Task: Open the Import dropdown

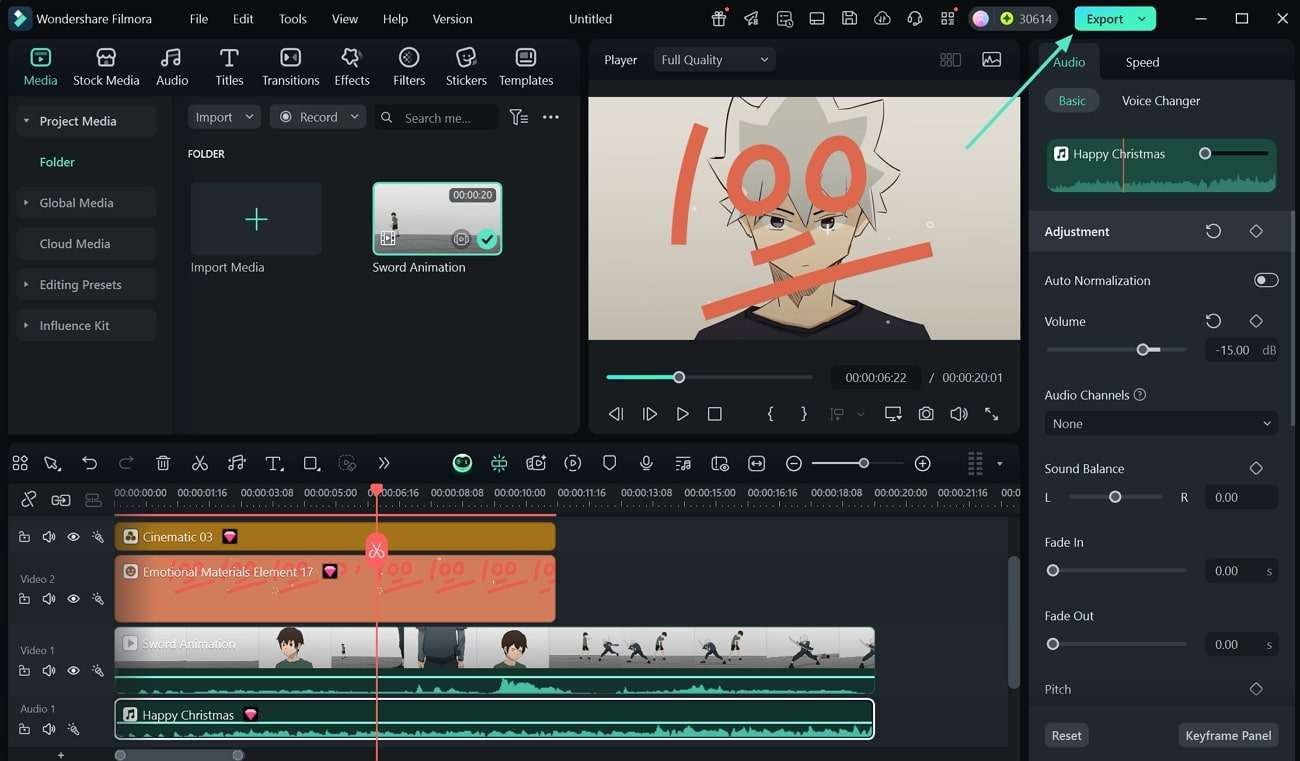Action: [x=225, y=117]
